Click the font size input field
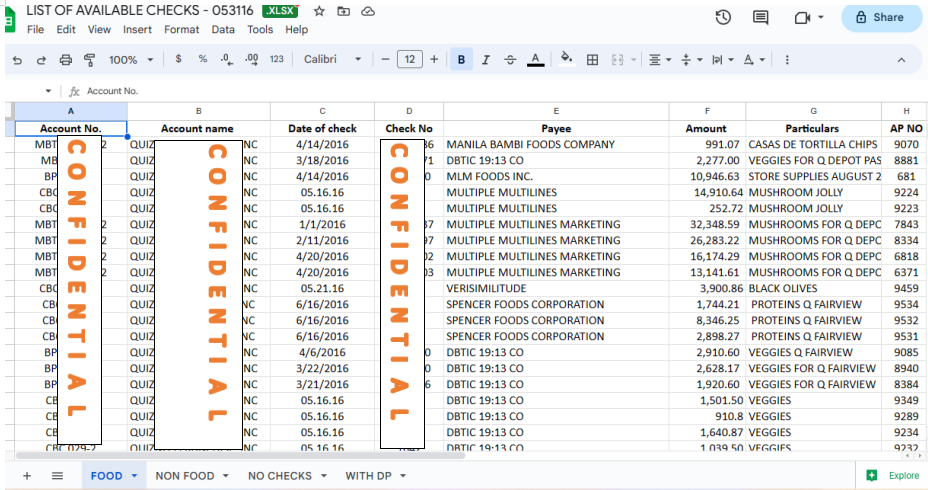Viewport: 928px width, 490px height. pos(410,60)
